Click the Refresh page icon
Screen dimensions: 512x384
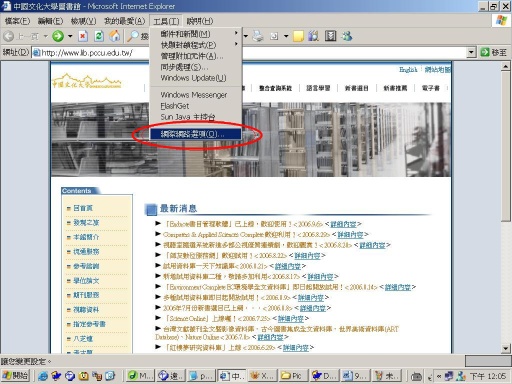[x=99, y=36]
